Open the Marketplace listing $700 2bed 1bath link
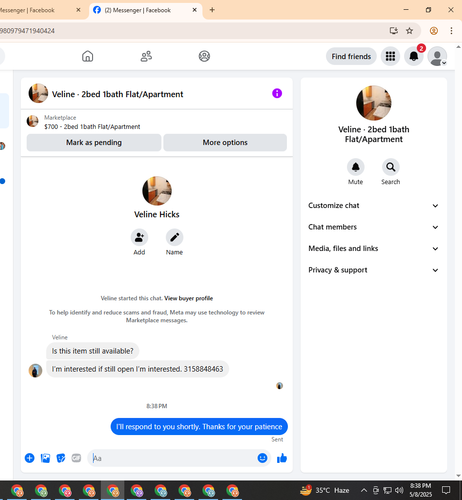This screenshot has height=500, width=462. pyautogui.click(x=92, y=127)
